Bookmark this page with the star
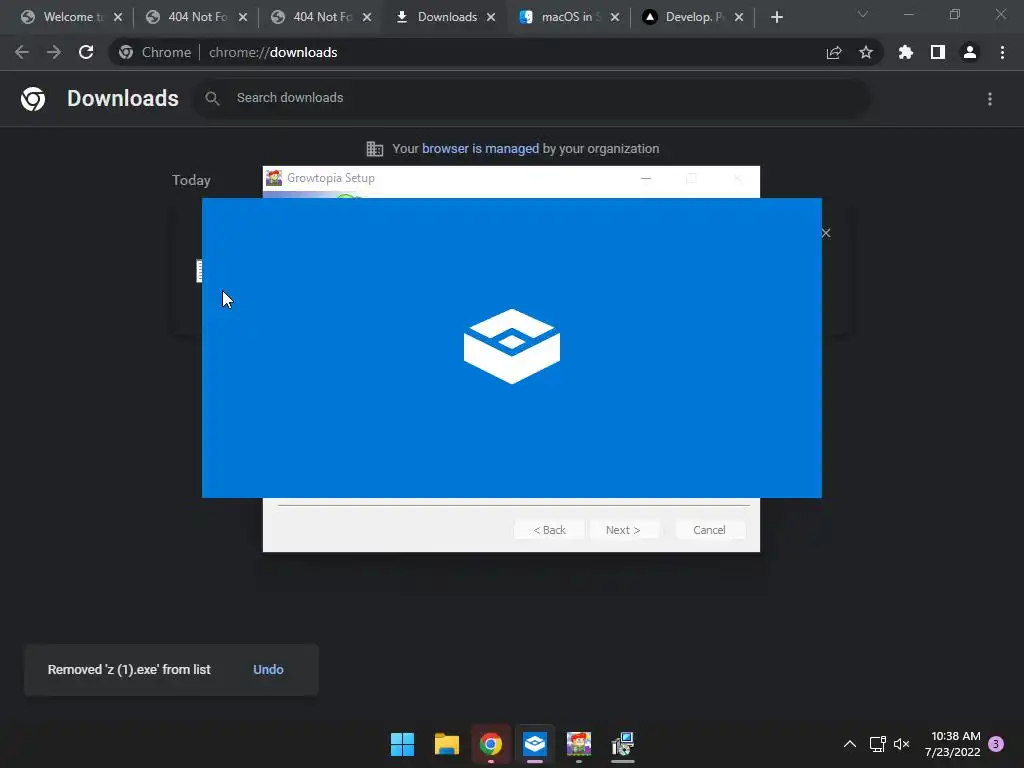Screen dimensions: 1024x768 [x=866, y=52]
